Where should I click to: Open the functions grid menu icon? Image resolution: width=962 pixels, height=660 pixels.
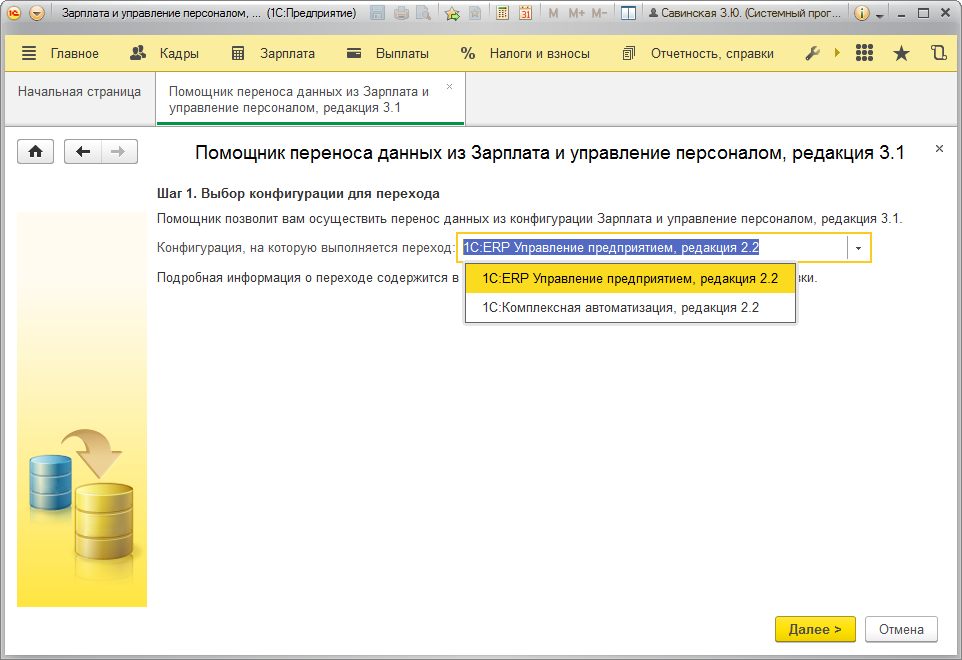click(x=865, y=54)
